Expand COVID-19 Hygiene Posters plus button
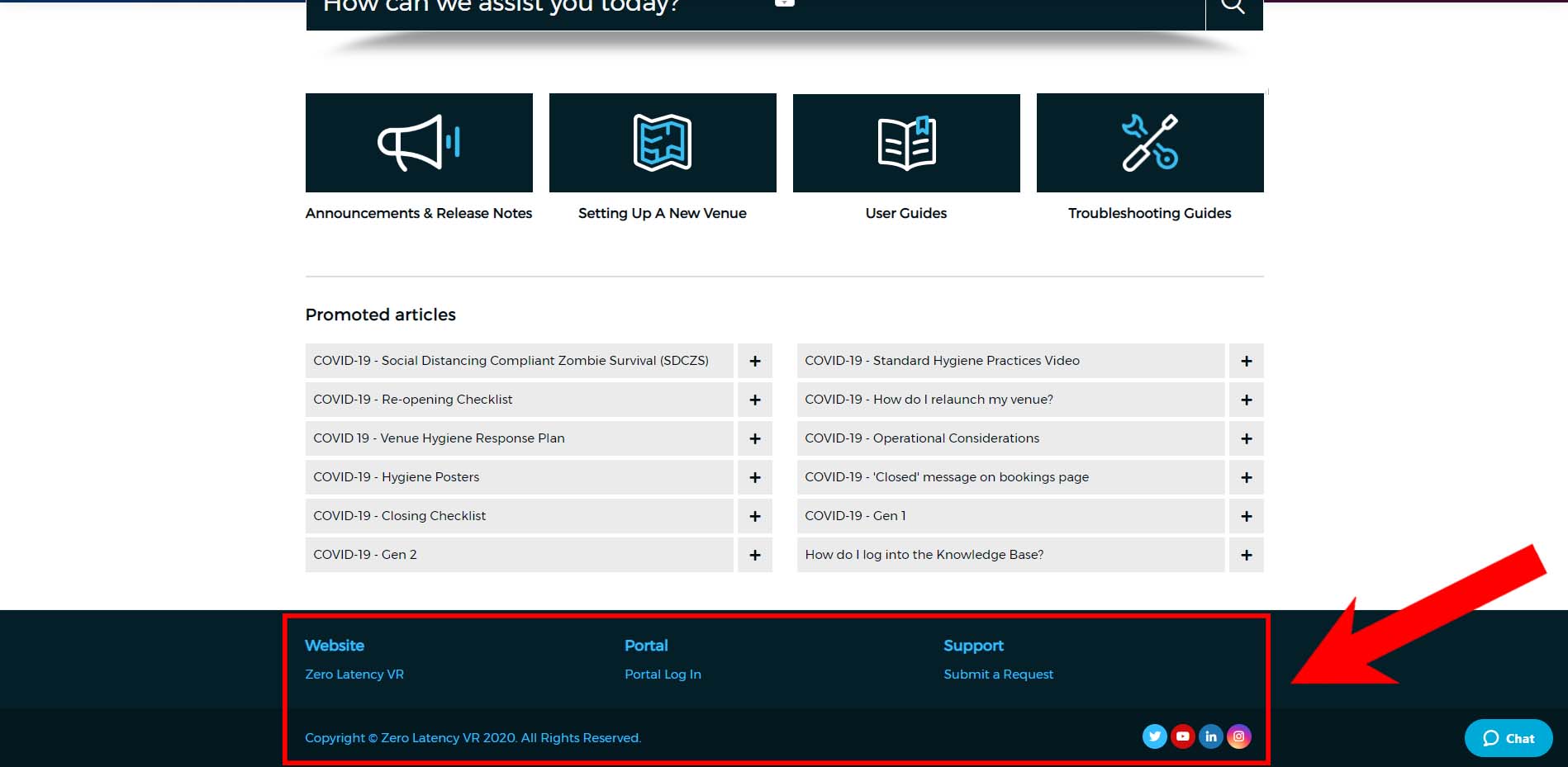 point(755,477)
